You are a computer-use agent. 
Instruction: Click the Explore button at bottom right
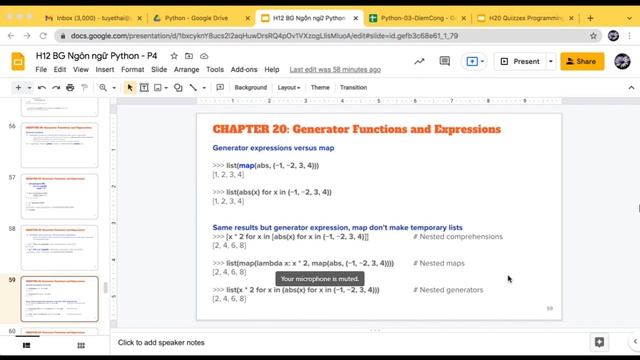coord(599,342)
